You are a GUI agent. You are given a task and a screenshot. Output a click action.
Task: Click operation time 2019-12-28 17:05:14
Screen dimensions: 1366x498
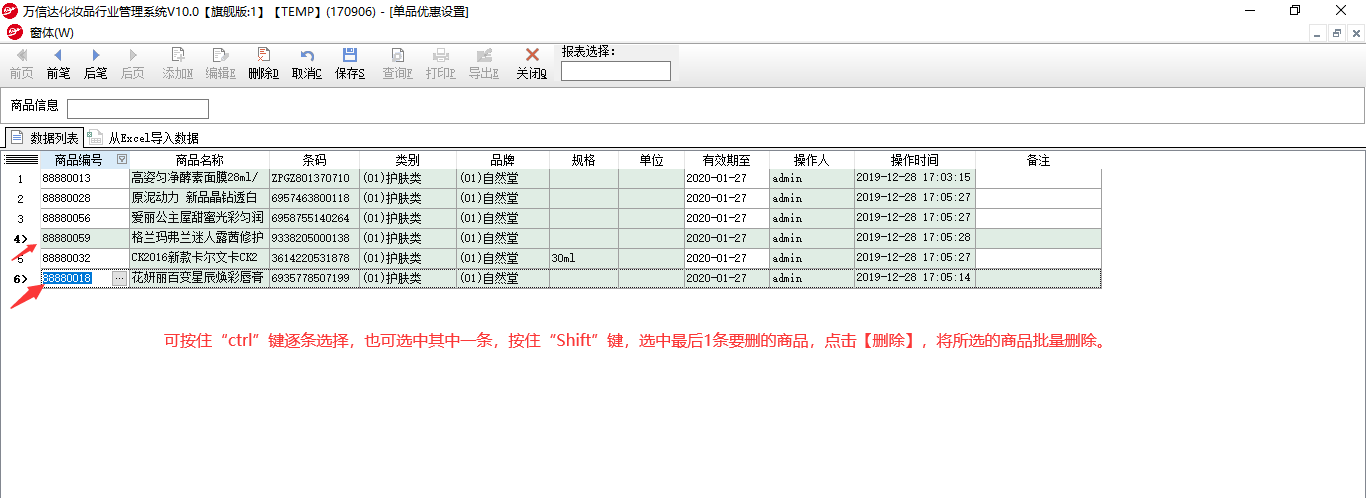pos(915,278)
